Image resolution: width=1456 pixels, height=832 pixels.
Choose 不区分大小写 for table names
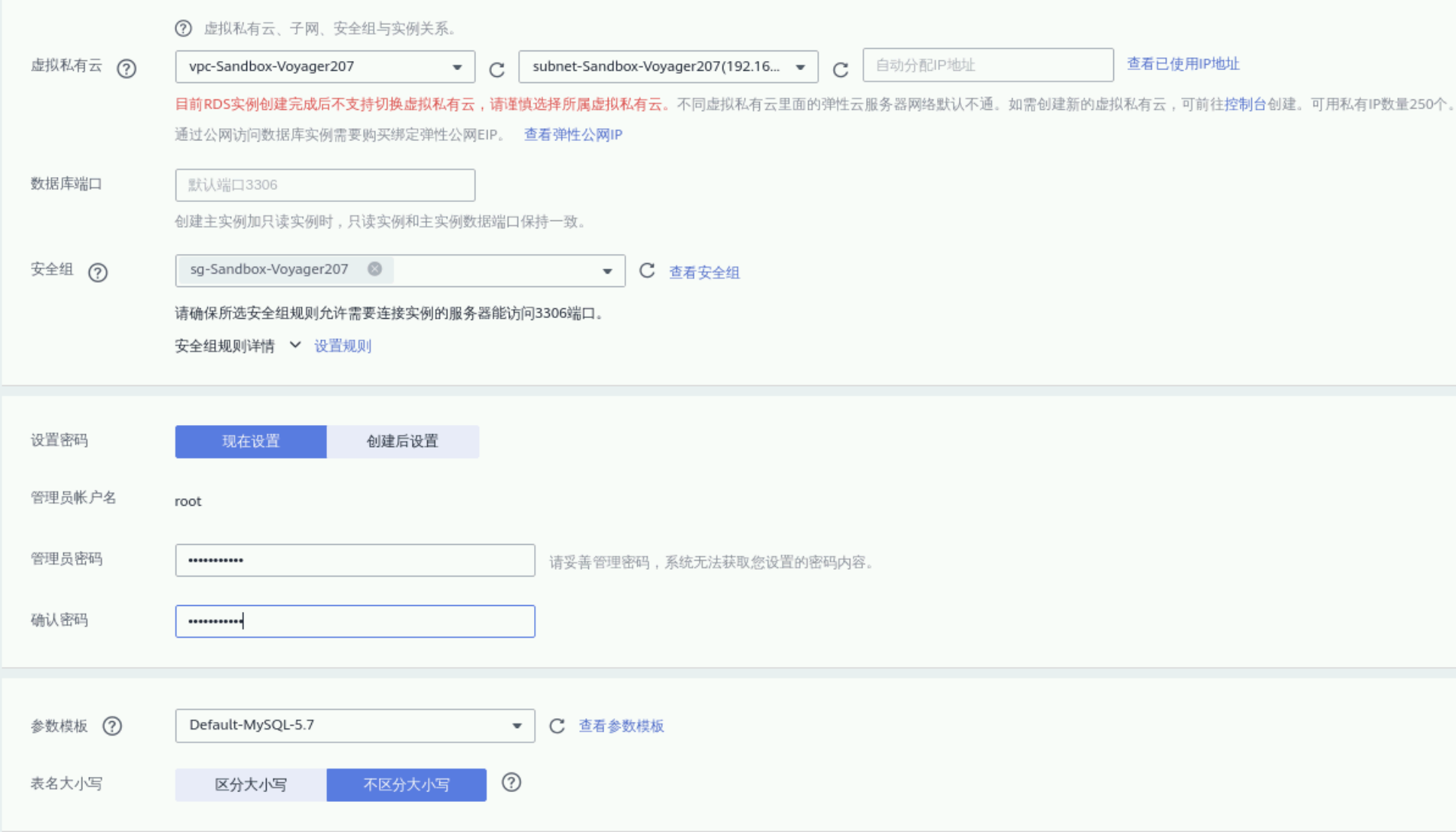tap(406, 785)
